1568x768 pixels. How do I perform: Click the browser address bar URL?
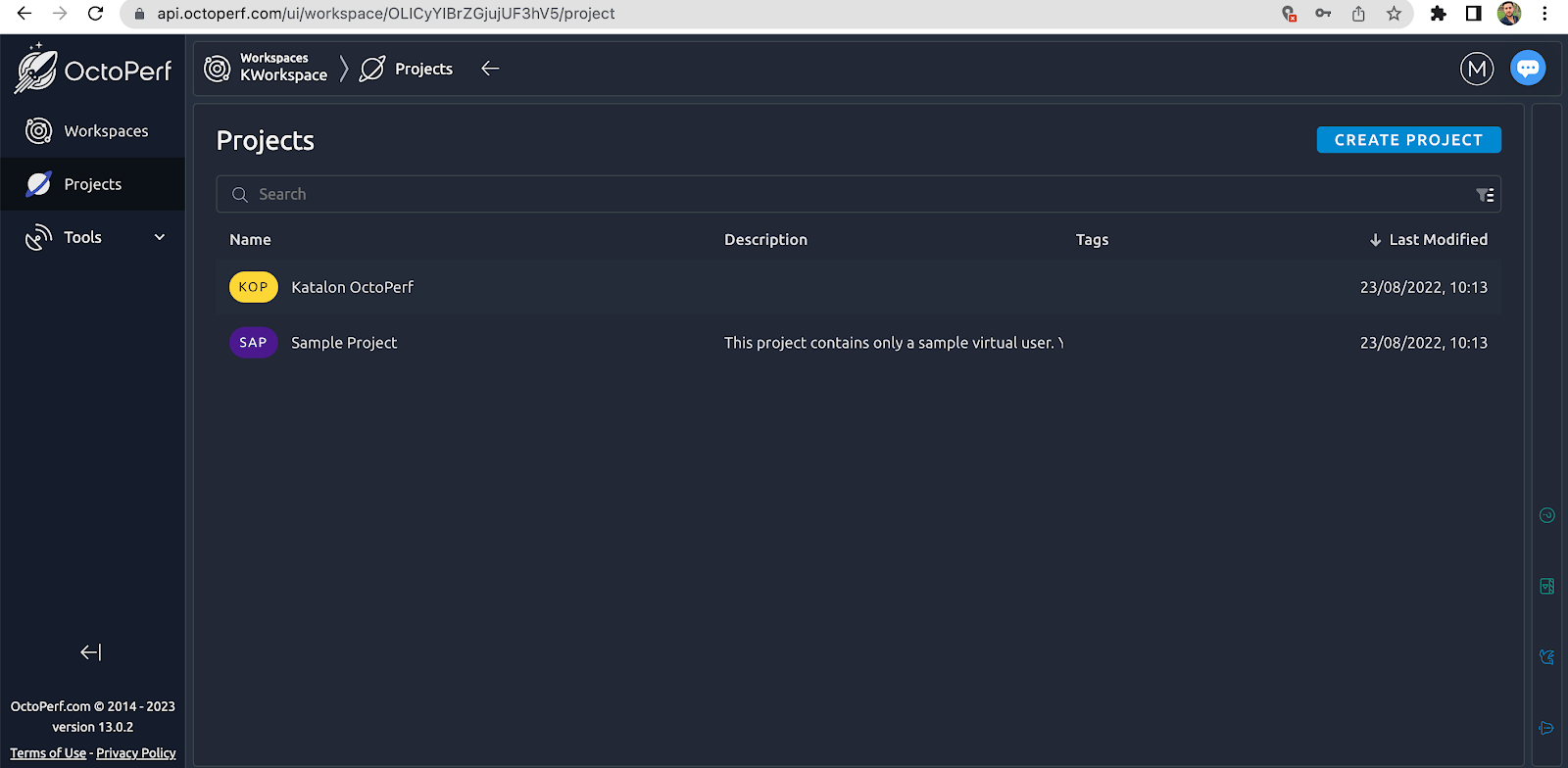(386, 14)
